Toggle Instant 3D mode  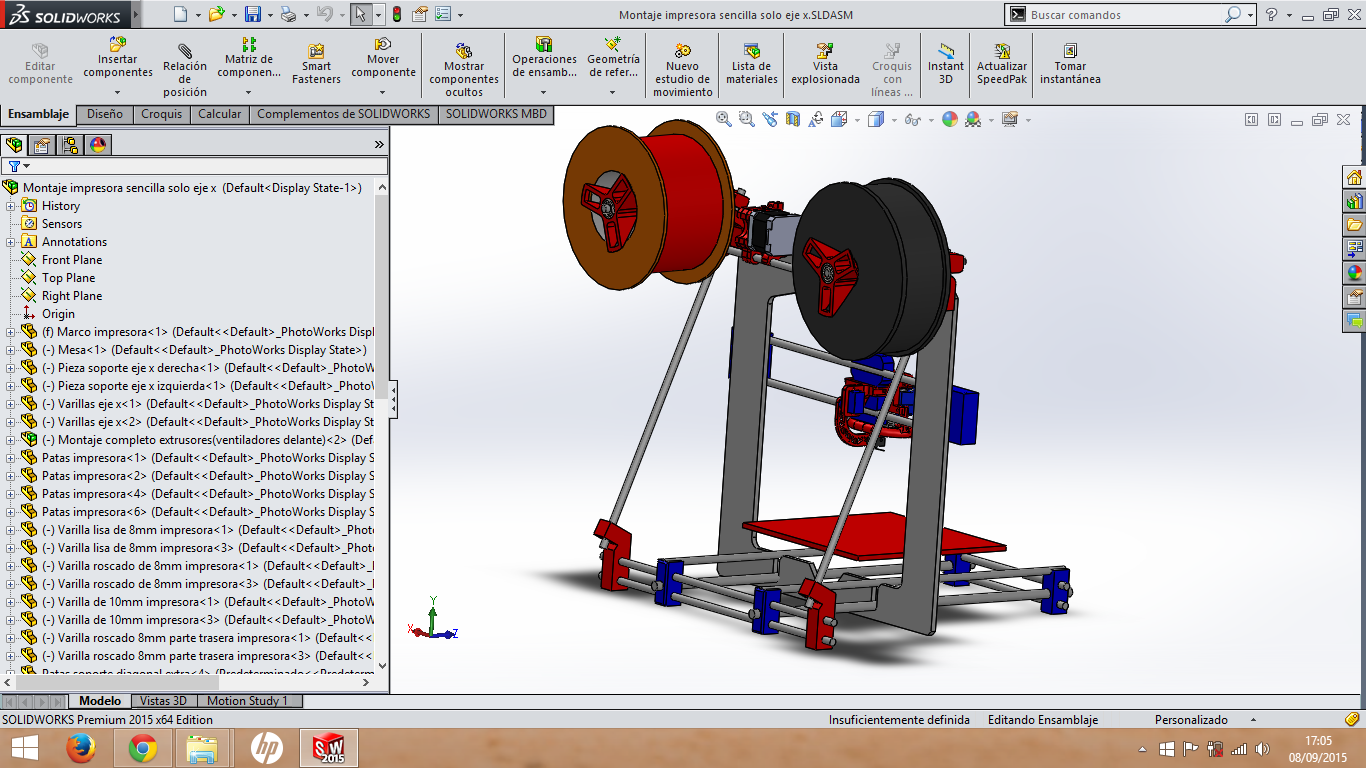pyautogui.click(x=945, y=64)
